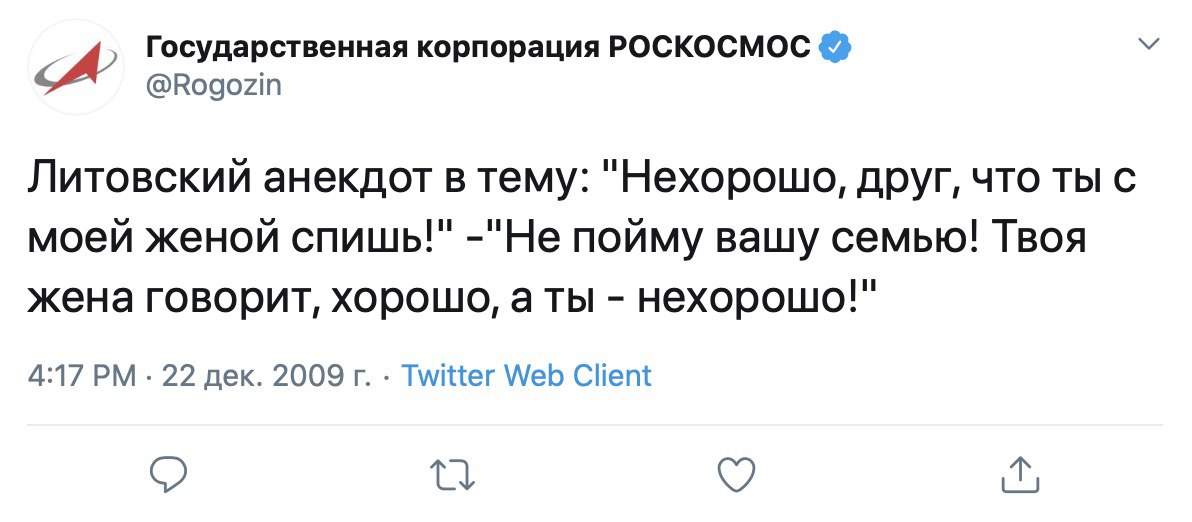The height and width of the screenshot is (522, 1192).
Task: Click the 4:17 PM timestamp
Action: point(82,376)
